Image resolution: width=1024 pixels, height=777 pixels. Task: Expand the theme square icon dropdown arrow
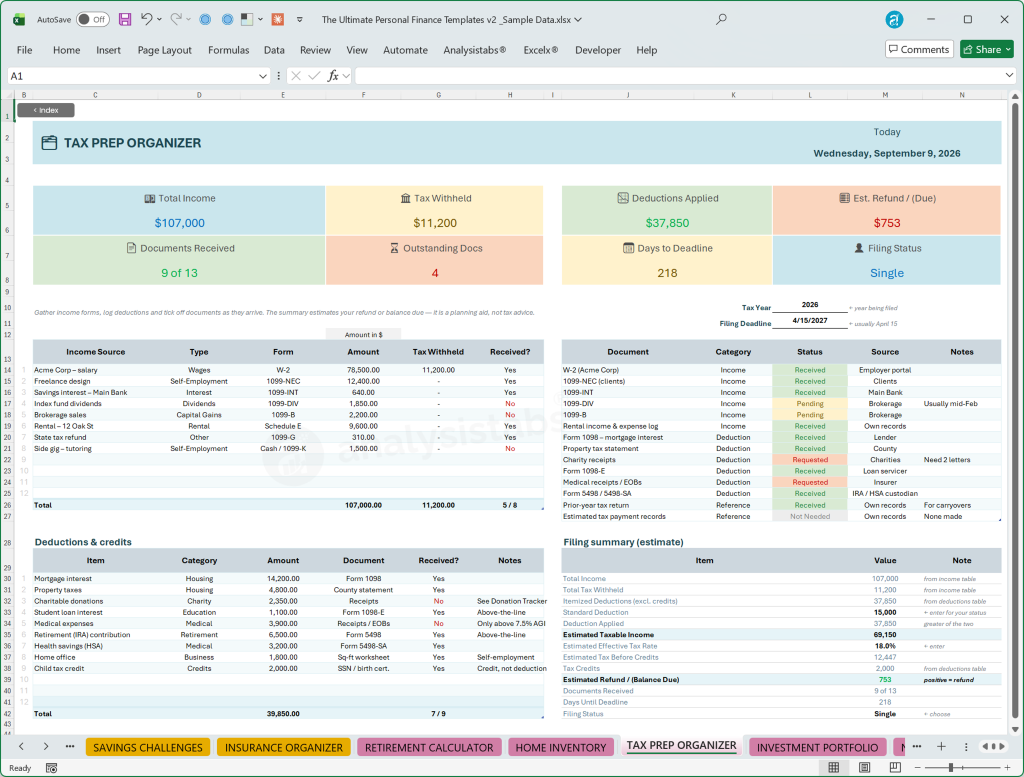[261, 20]
